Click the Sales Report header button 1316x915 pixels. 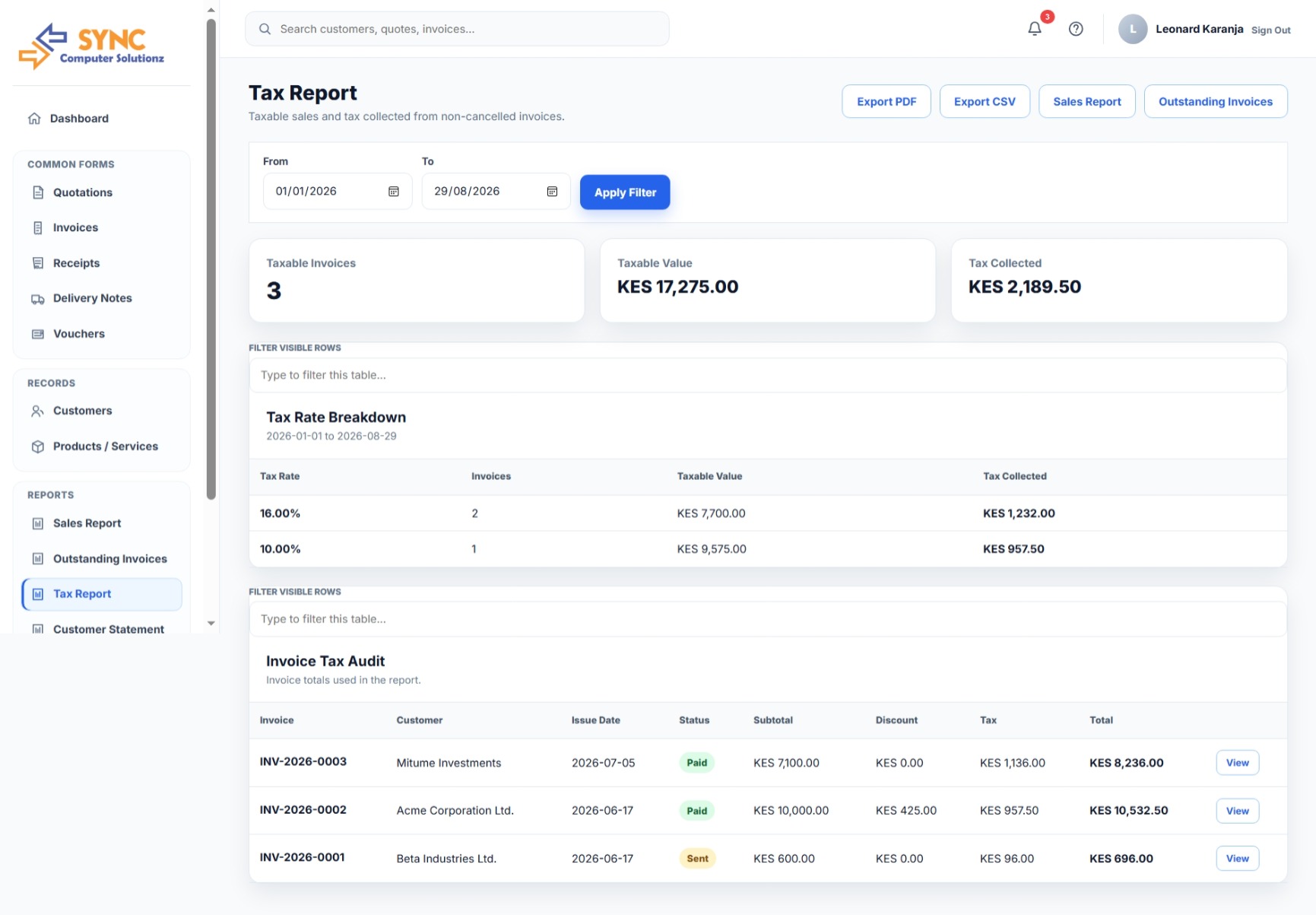[x=1087, y=101]
